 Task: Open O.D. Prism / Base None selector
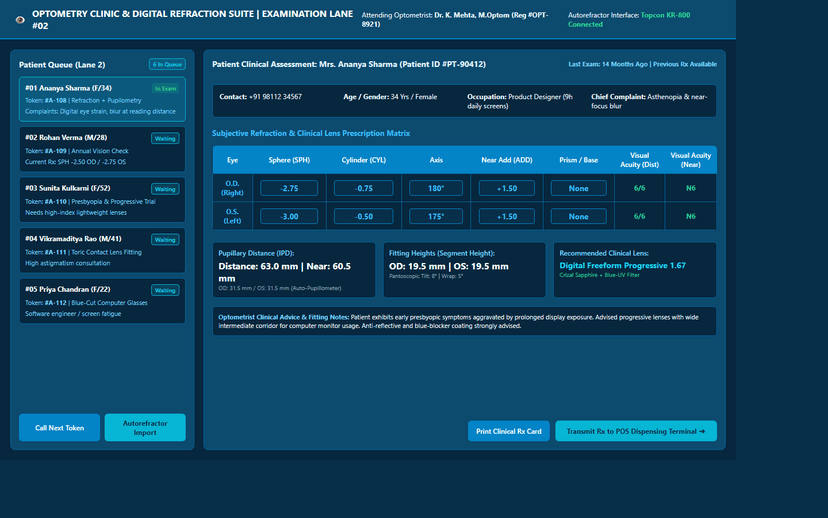[x=578, y=189]
